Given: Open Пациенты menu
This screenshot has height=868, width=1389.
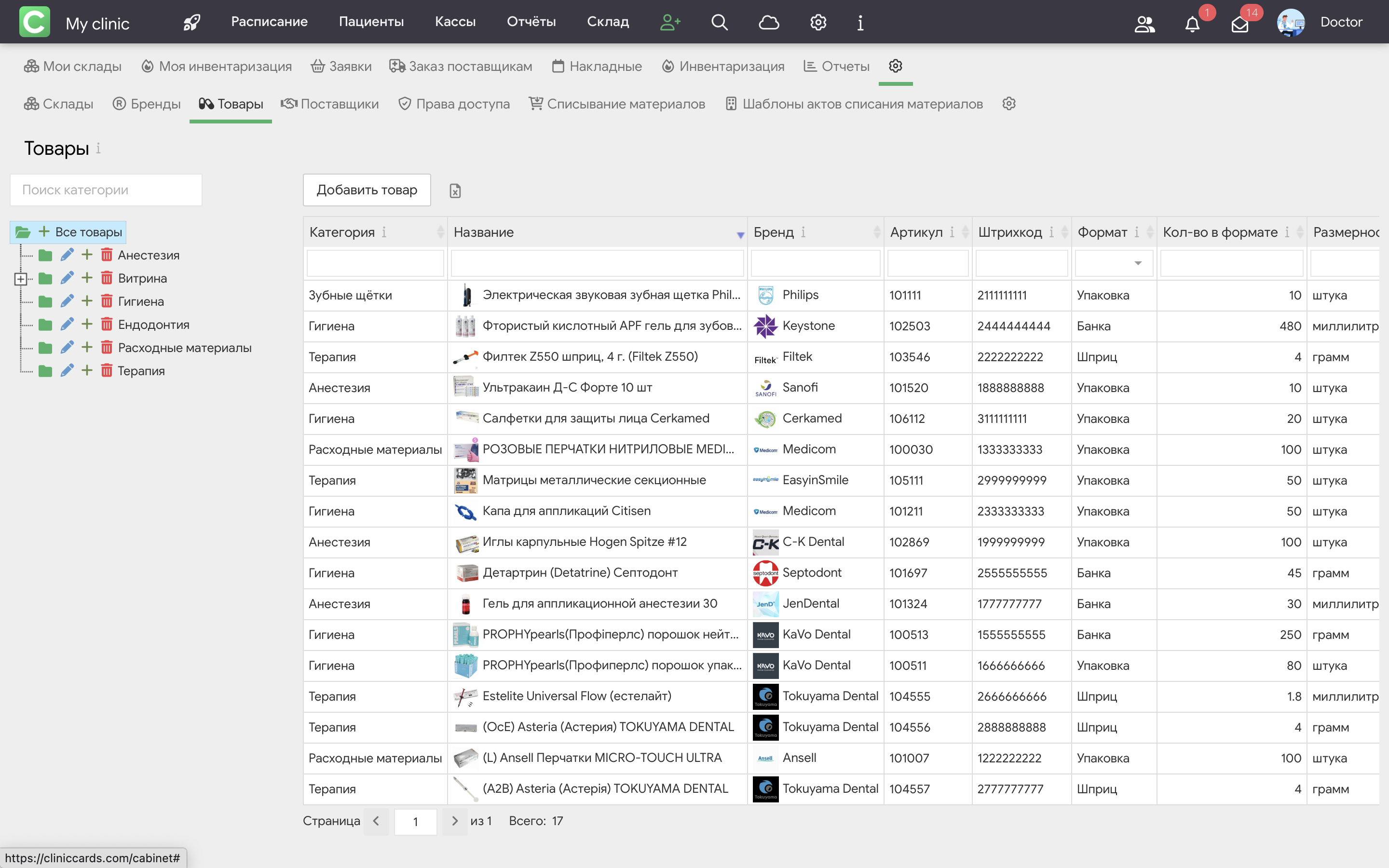Looking at the screenshot, I should (x=371, y=22).
